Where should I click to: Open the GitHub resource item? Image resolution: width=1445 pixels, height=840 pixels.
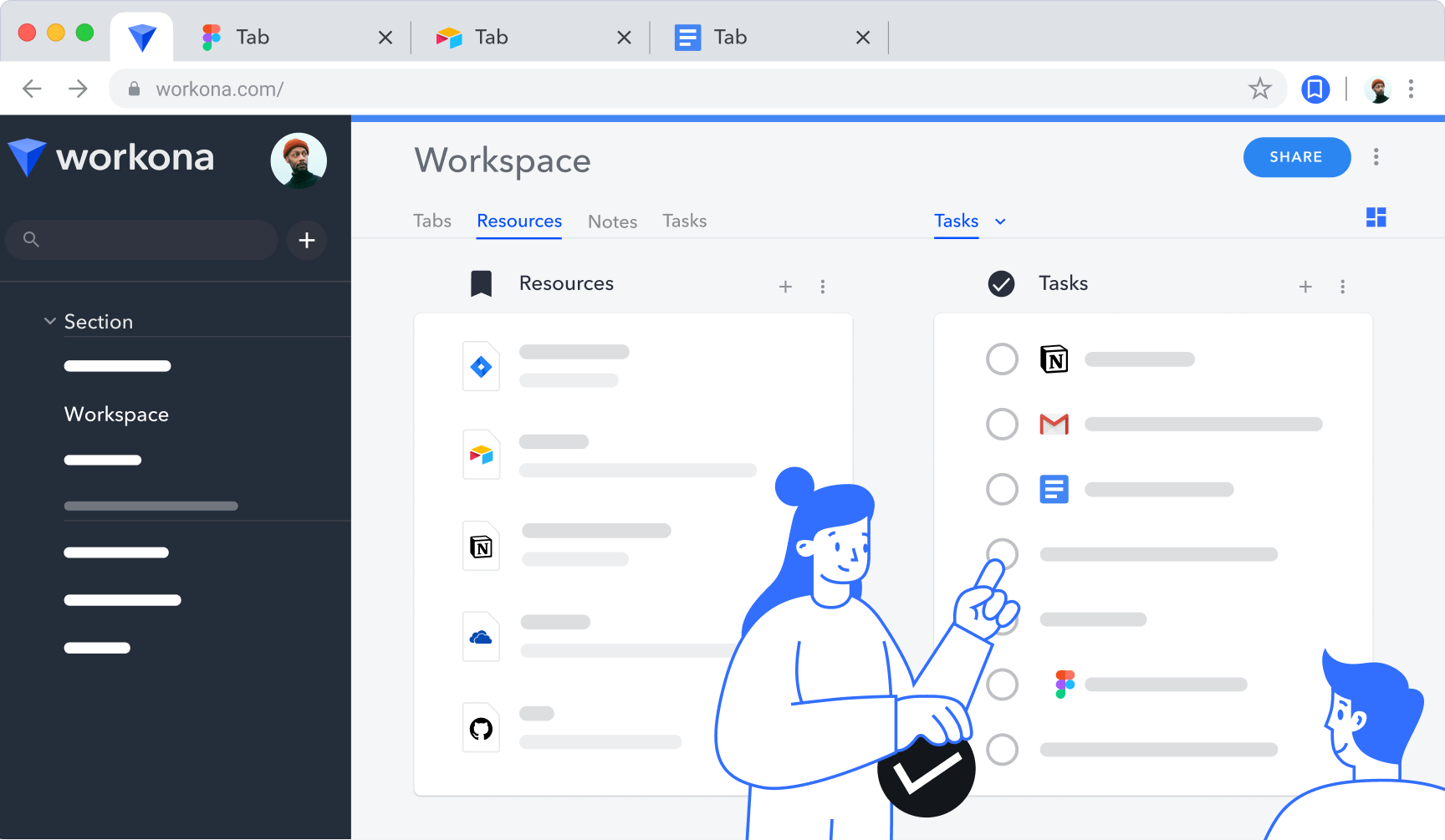(573, 727)
